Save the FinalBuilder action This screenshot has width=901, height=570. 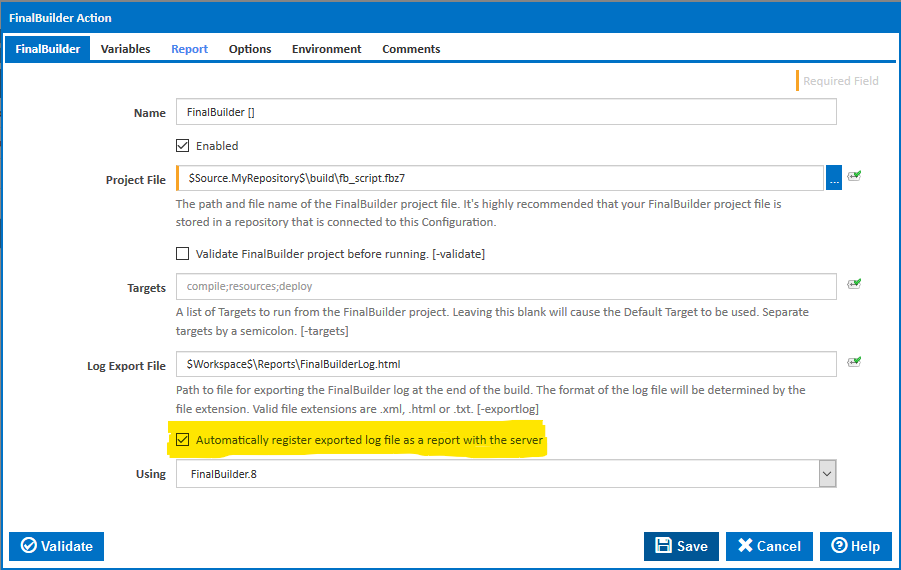pyautogui.click(x=681, y=546)
